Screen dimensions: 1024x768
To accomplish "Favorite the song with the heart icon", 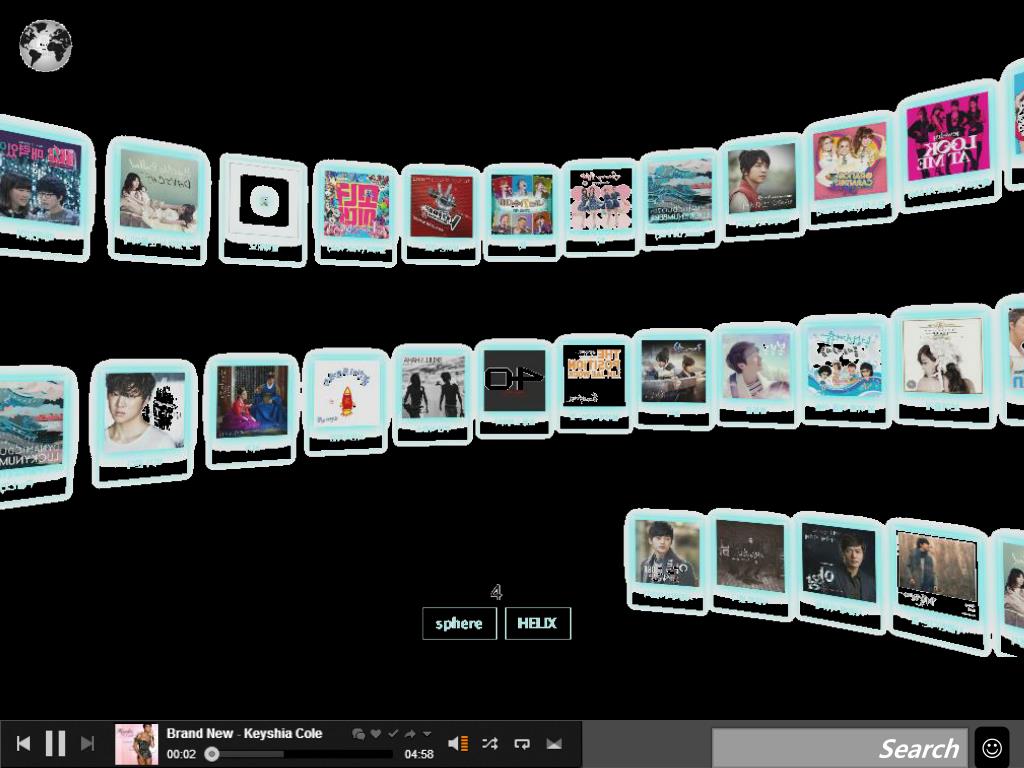I will point(376,734).
